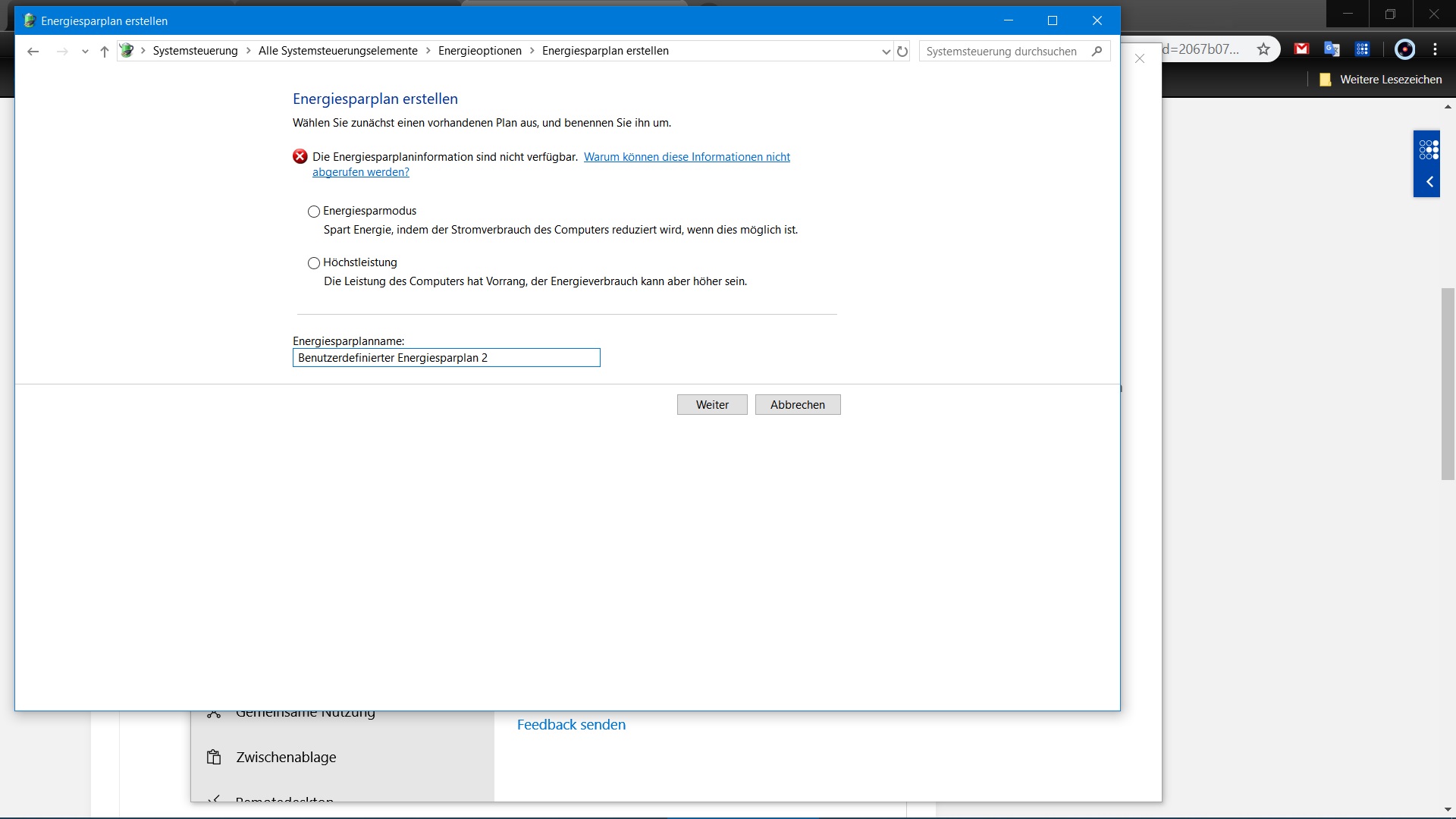
Task: Select the Höchstleistung radio button
Action: [314, 263]
